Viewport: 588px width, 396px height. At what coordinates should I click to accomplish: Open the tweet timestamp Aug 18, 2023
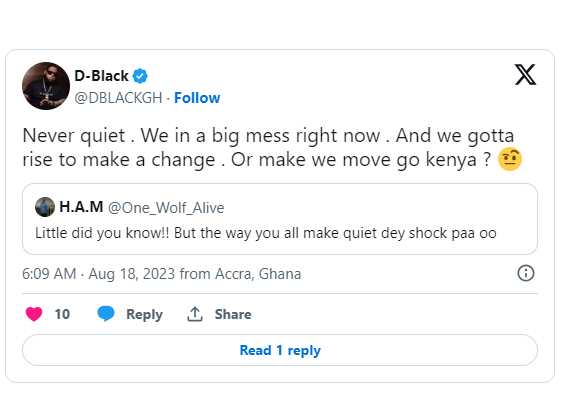pos(132,274)
